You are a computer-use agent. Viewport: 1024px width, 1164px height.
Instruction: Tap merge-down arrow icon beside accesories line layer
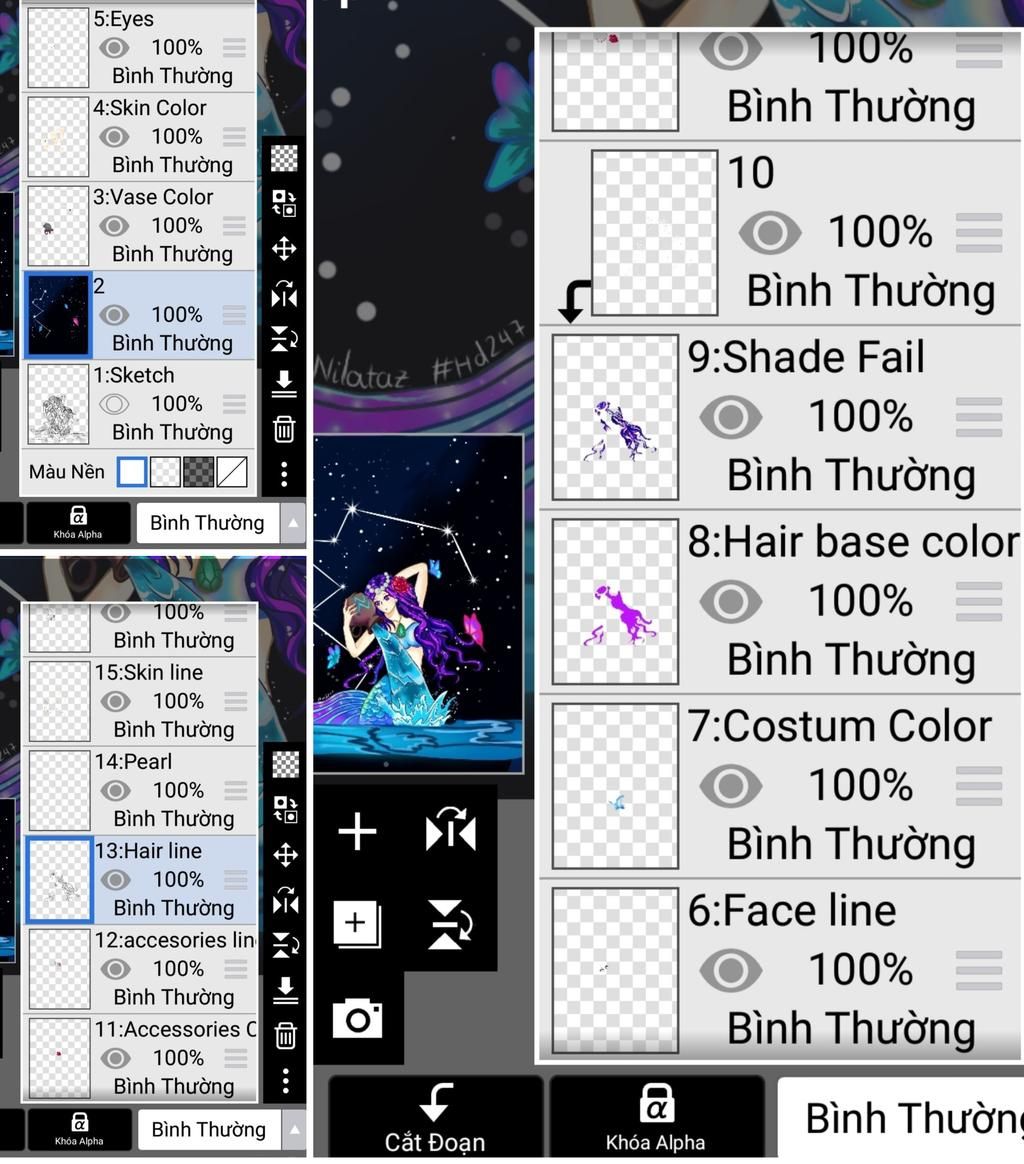pos(285,990)
